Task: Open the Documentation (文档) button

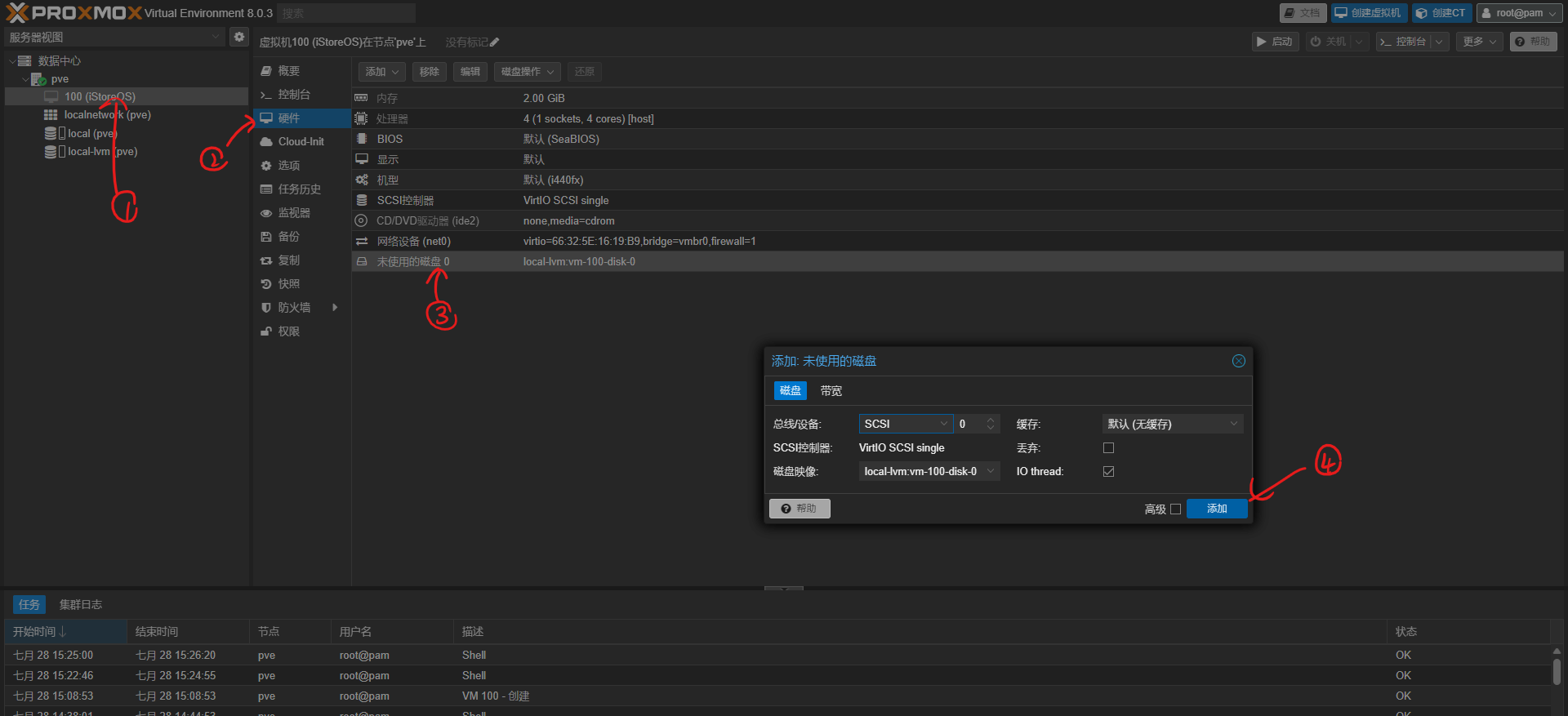Action: 1303,13
